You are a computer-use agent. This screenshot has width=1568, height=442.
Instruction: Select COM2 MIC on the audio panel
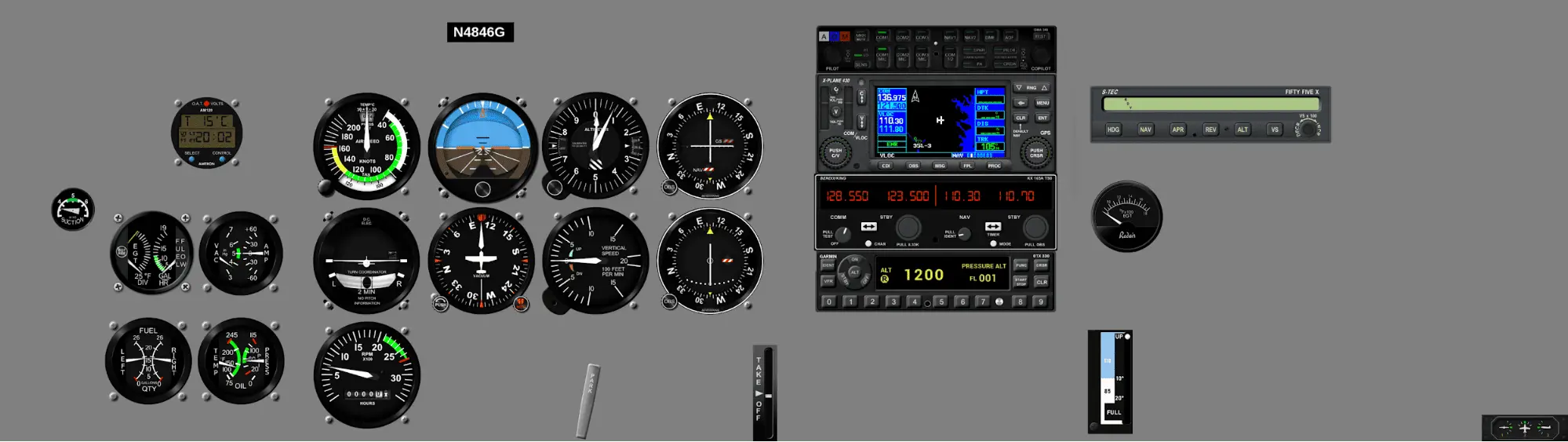pos(903,57)
